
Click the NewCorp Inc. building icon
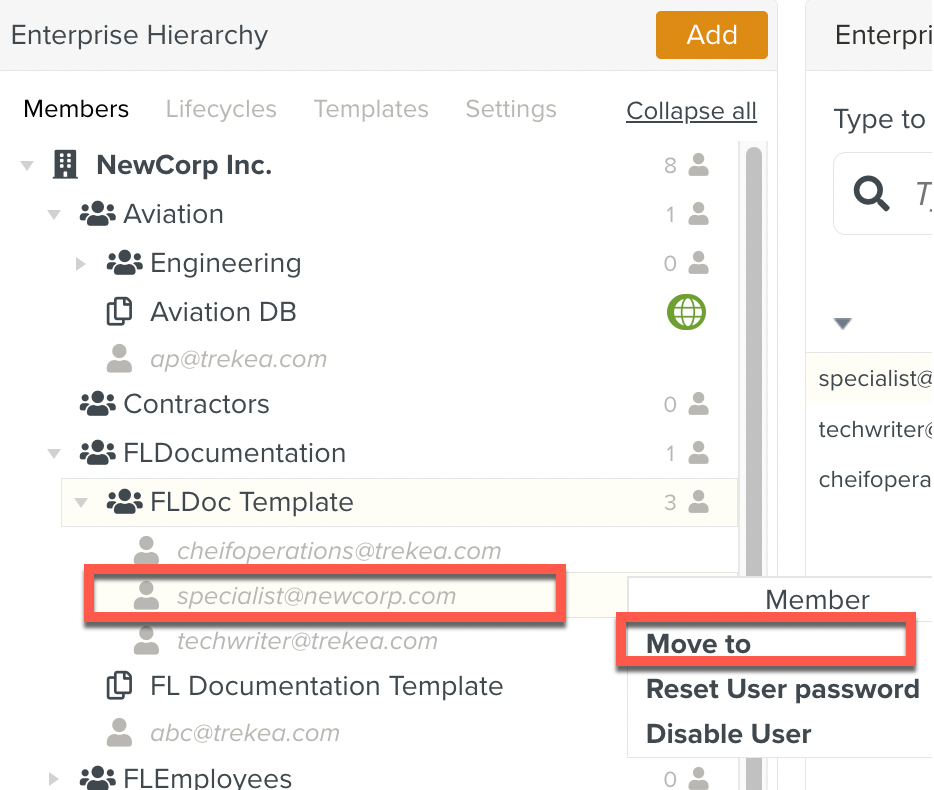pyautogui.click(x=65, y=165)
